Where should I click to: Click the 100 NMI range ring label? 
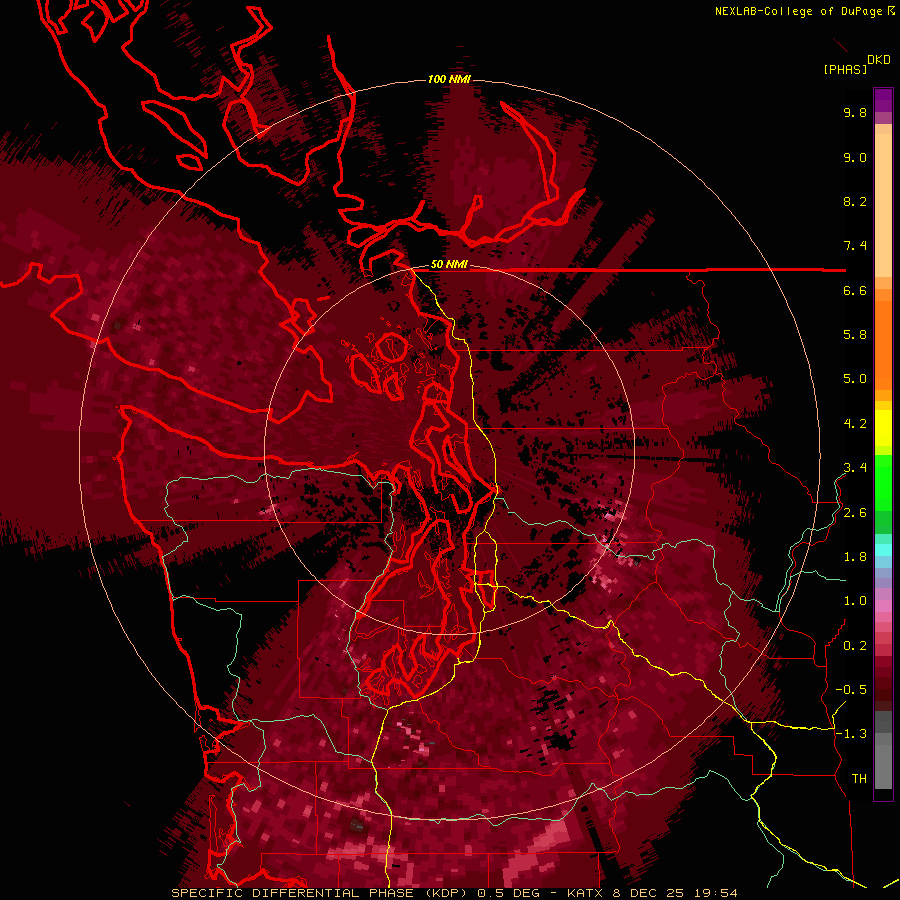tap(449, 79)
